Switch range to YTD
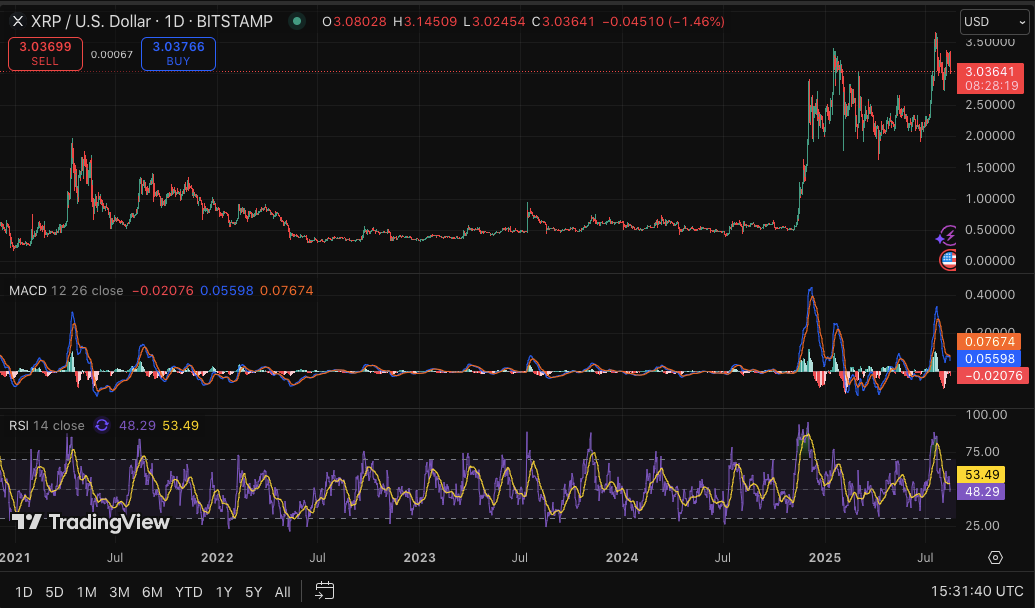The width and height of the screenshot is (1035, 608). tap(188, 592)
